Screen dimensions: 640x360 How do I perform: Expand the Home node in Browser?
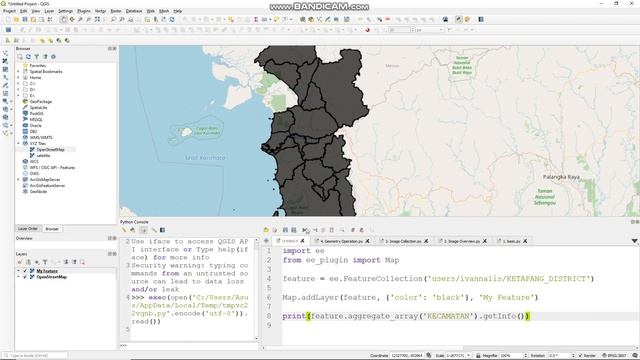[18, 78]
